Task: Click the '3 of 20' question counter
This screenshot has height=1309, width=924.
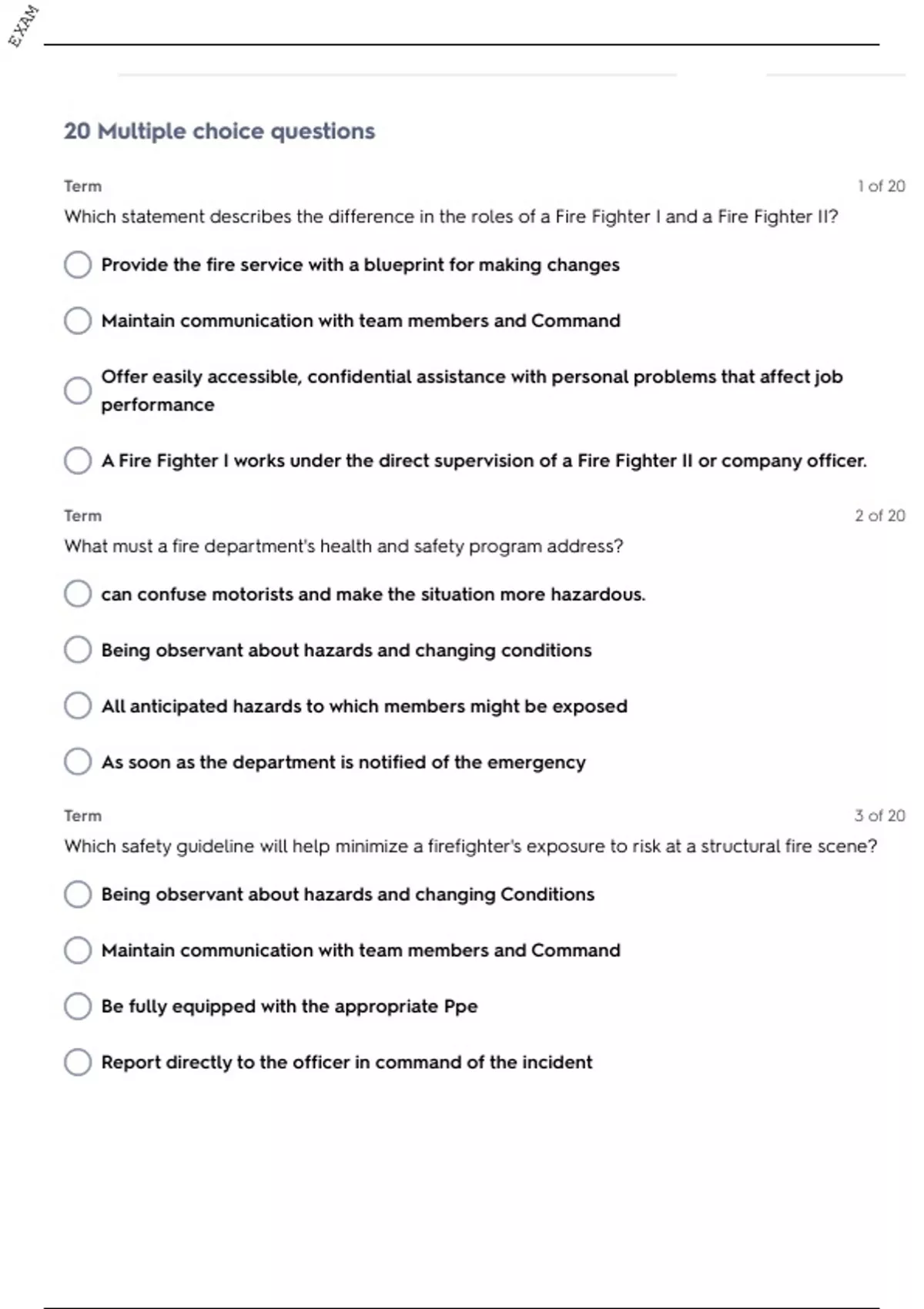Action: pos(879,815)
